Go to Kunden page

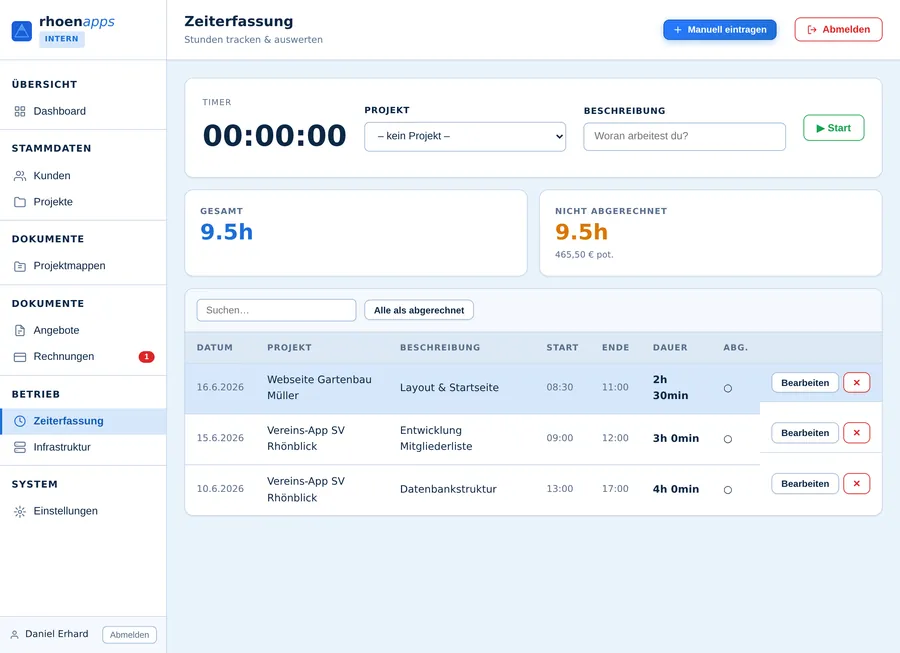[x=83, y=176]
